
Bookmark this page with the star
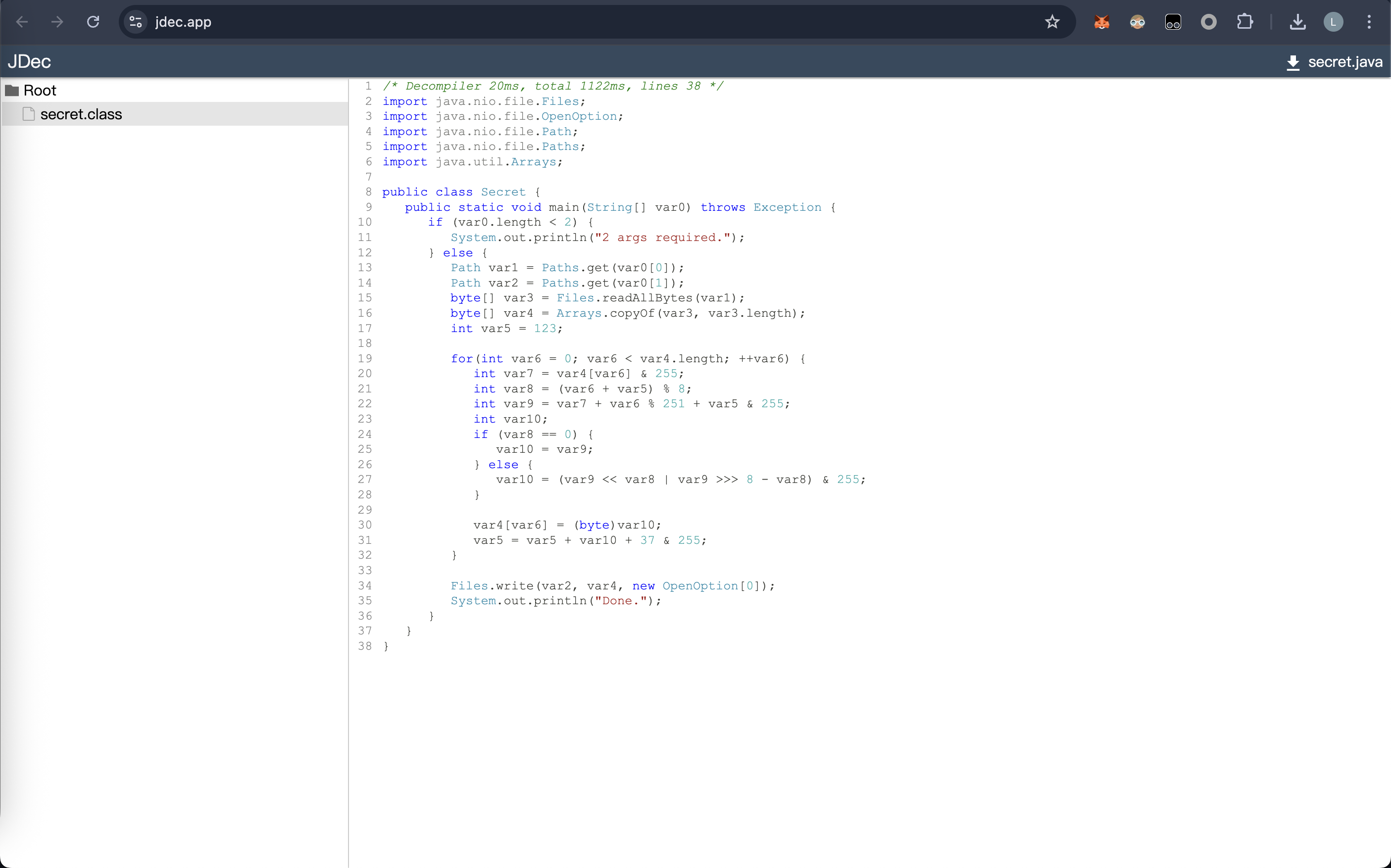(1052, 22)
